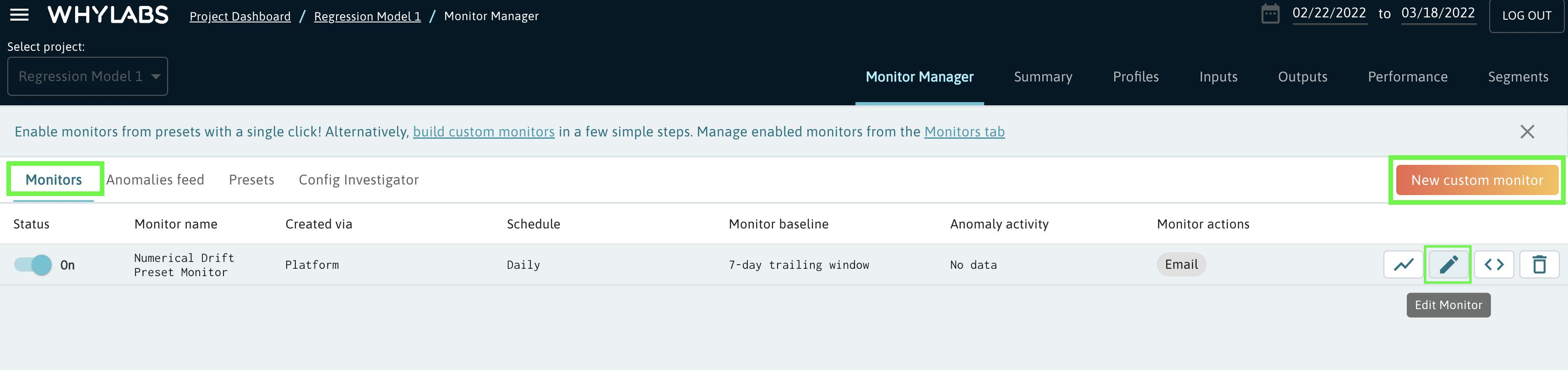Open the Performance navigation tab

(x=1407, y=77)
